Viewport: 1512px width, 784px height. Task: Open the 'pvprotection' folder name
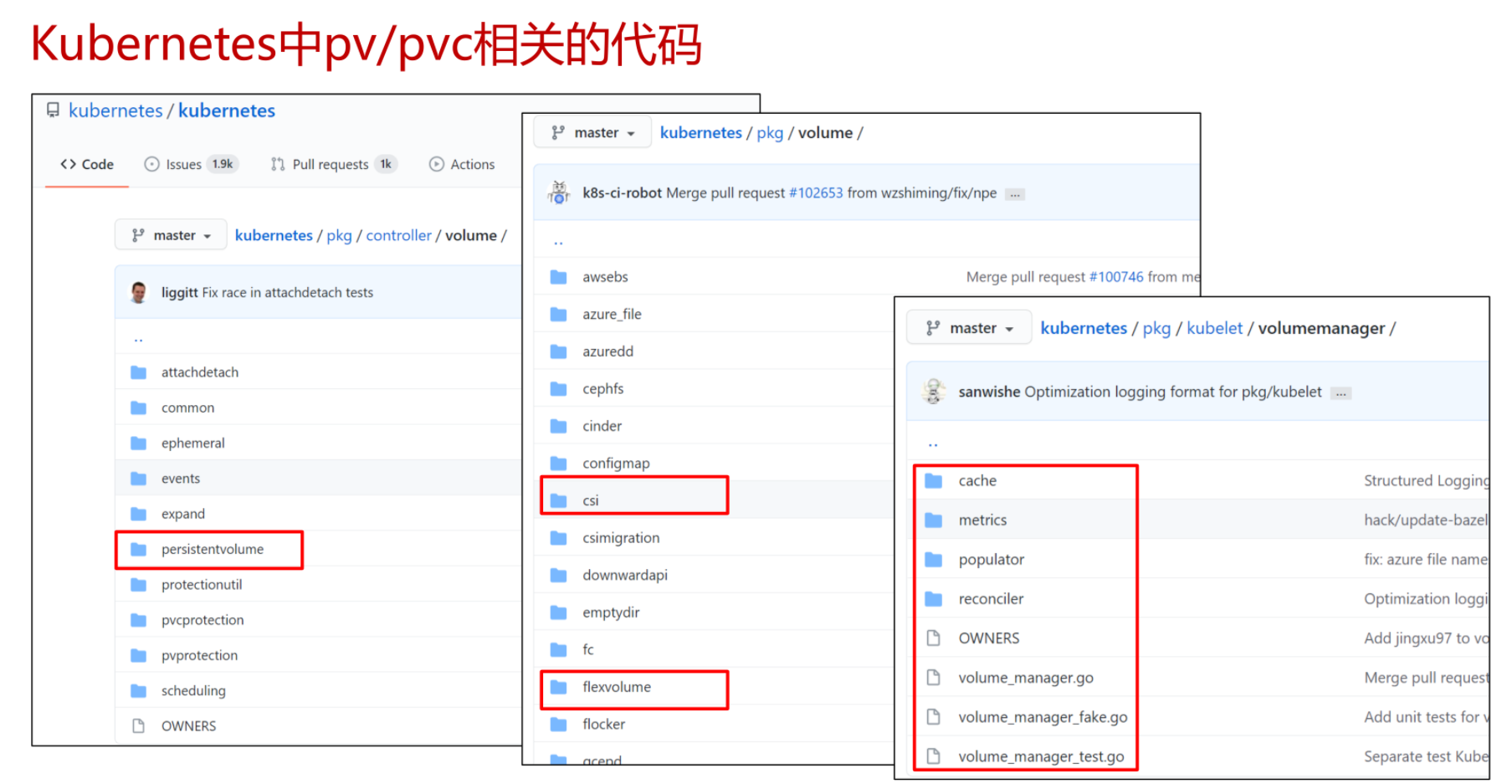(199, 656)
